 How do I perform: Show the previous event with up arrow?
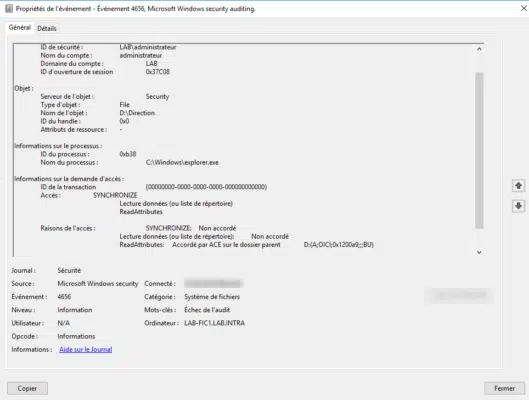tap(519, 186)
